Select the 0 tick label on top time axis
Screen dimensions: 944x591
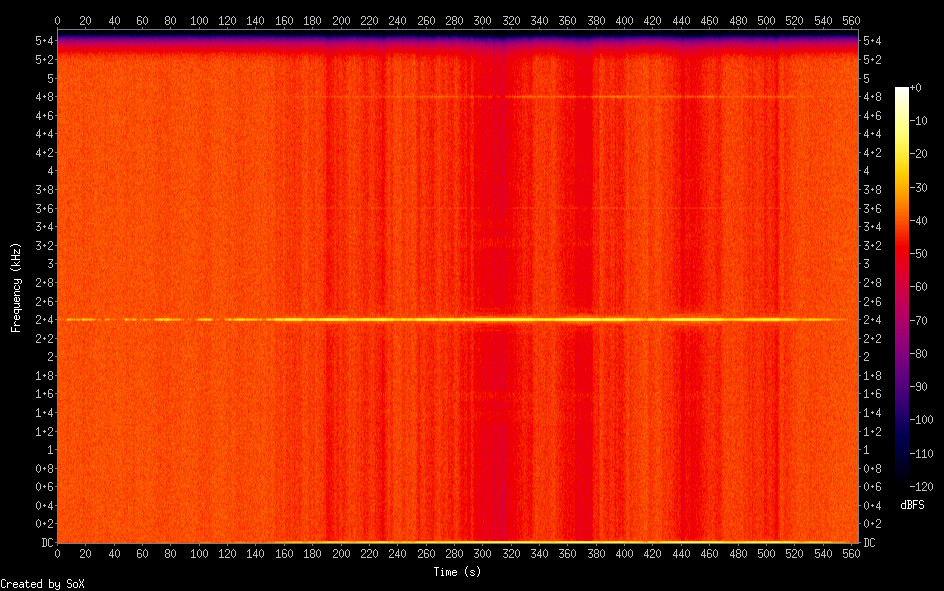click(x=57, y=20)
